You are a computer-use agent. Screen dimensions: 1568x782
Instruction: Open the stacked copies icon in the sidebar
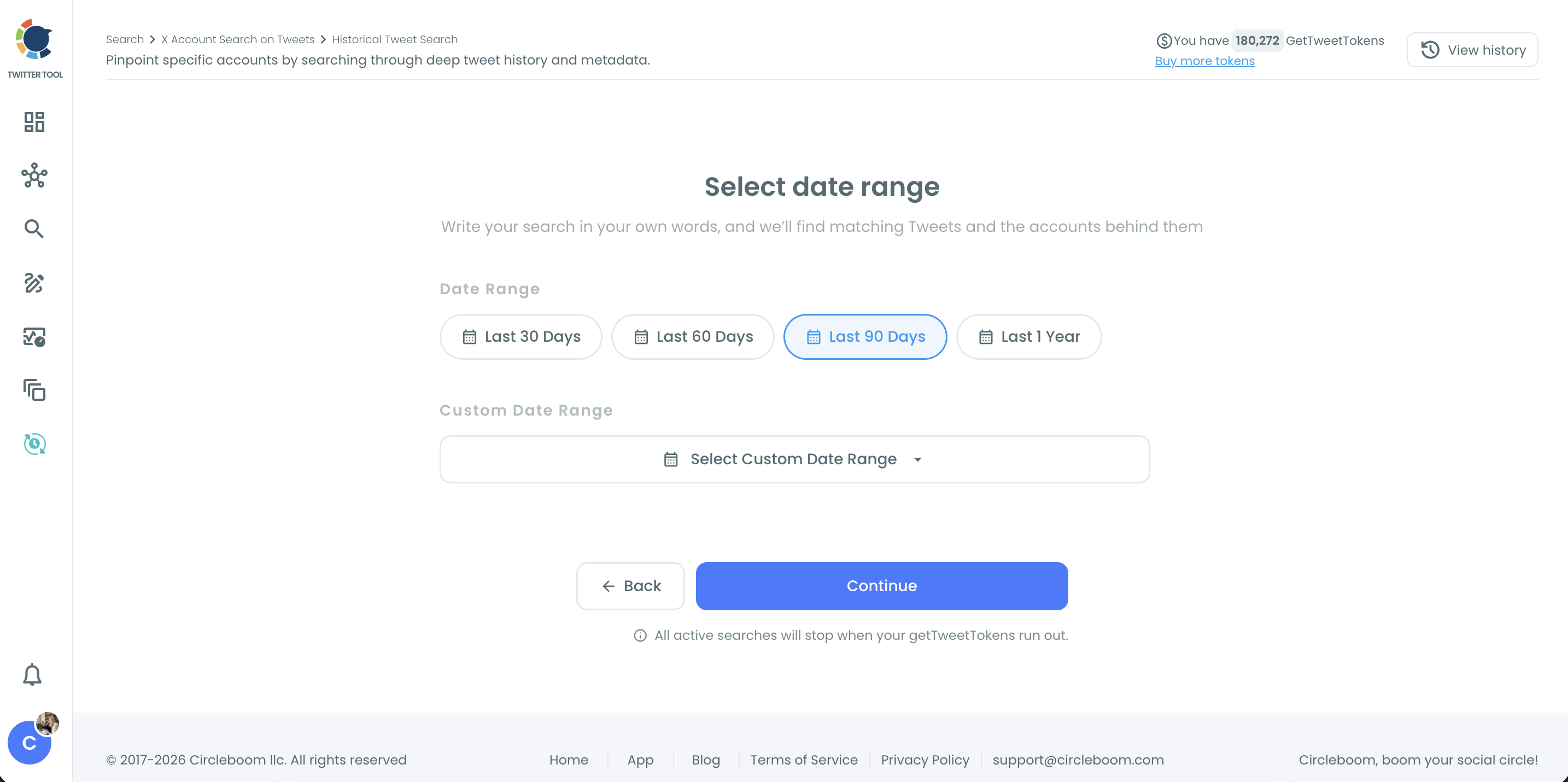coord(34,390)
